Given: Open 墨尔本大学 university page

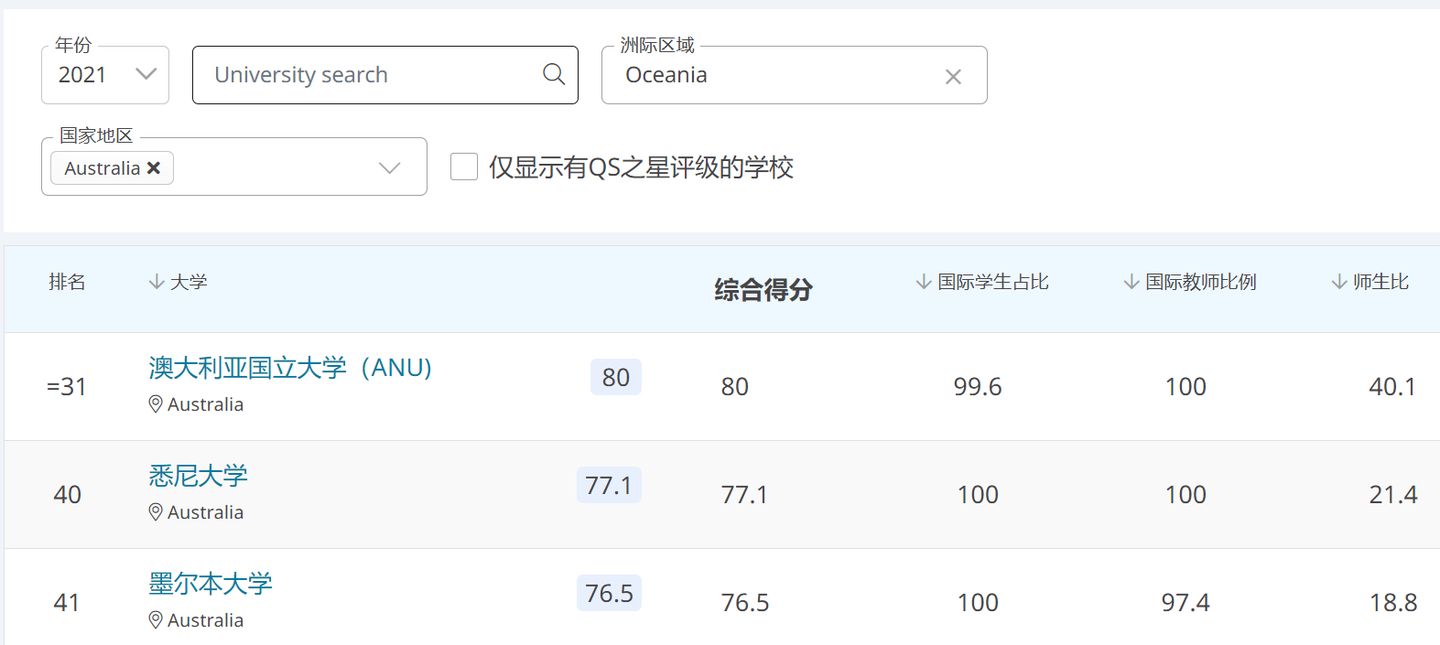Looking at the screenshot, I should click(211, 584).
